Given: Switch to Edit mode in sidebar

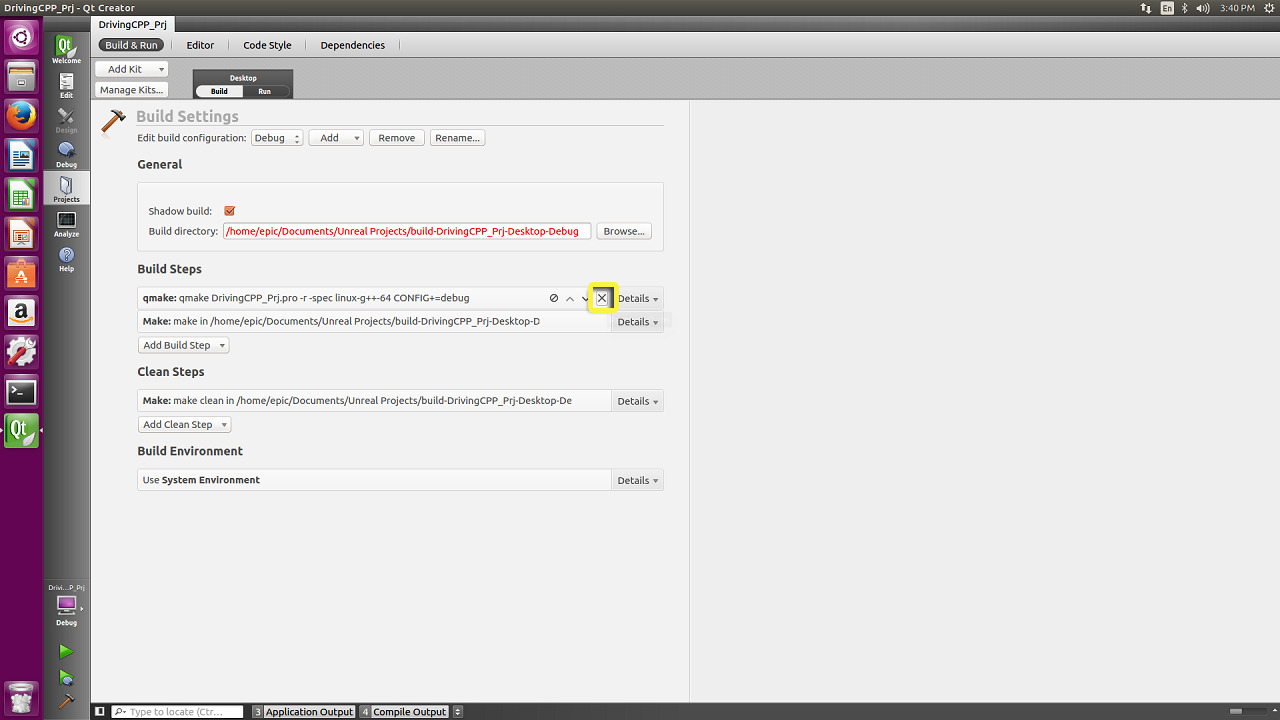Looking at the screenshot, I should coord(66,85).
